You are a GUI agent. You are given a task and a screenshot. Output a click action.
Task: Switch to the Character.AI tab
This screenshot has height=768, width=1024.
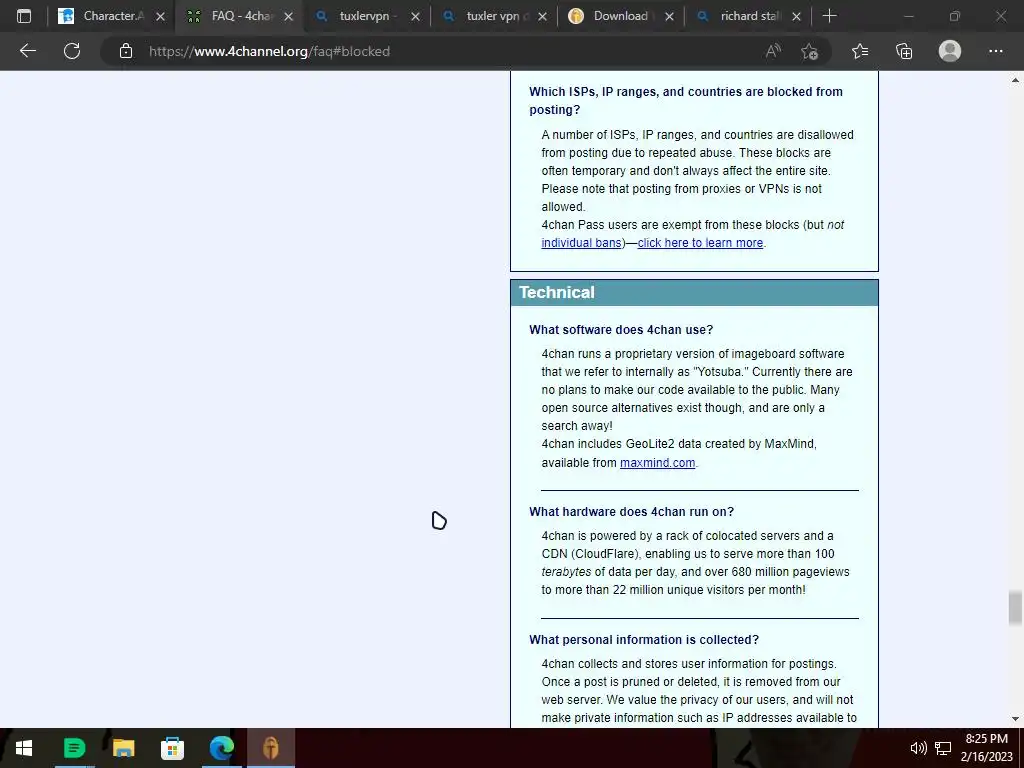(111, 16)
